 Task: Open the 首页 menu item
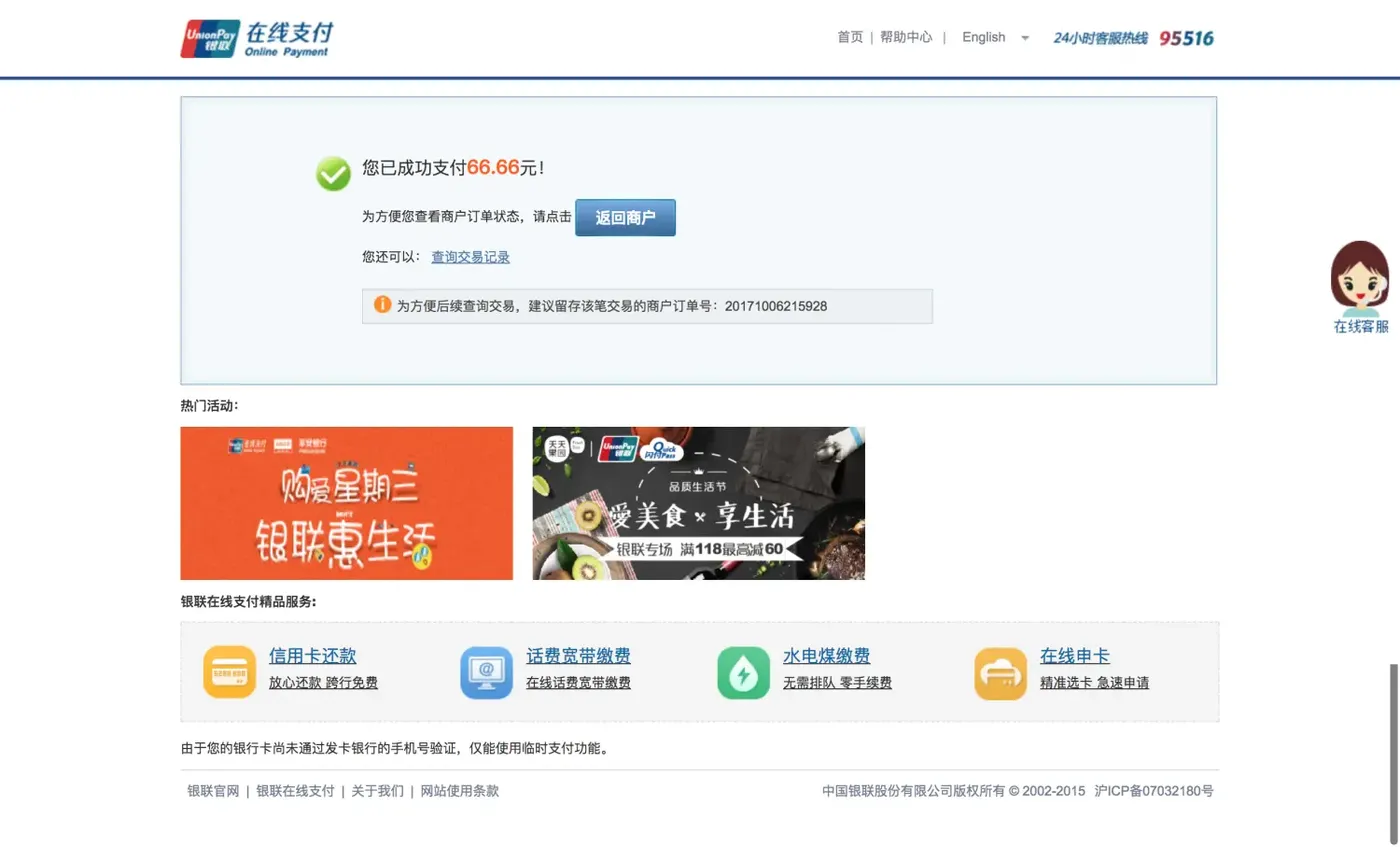pos(849,37)
